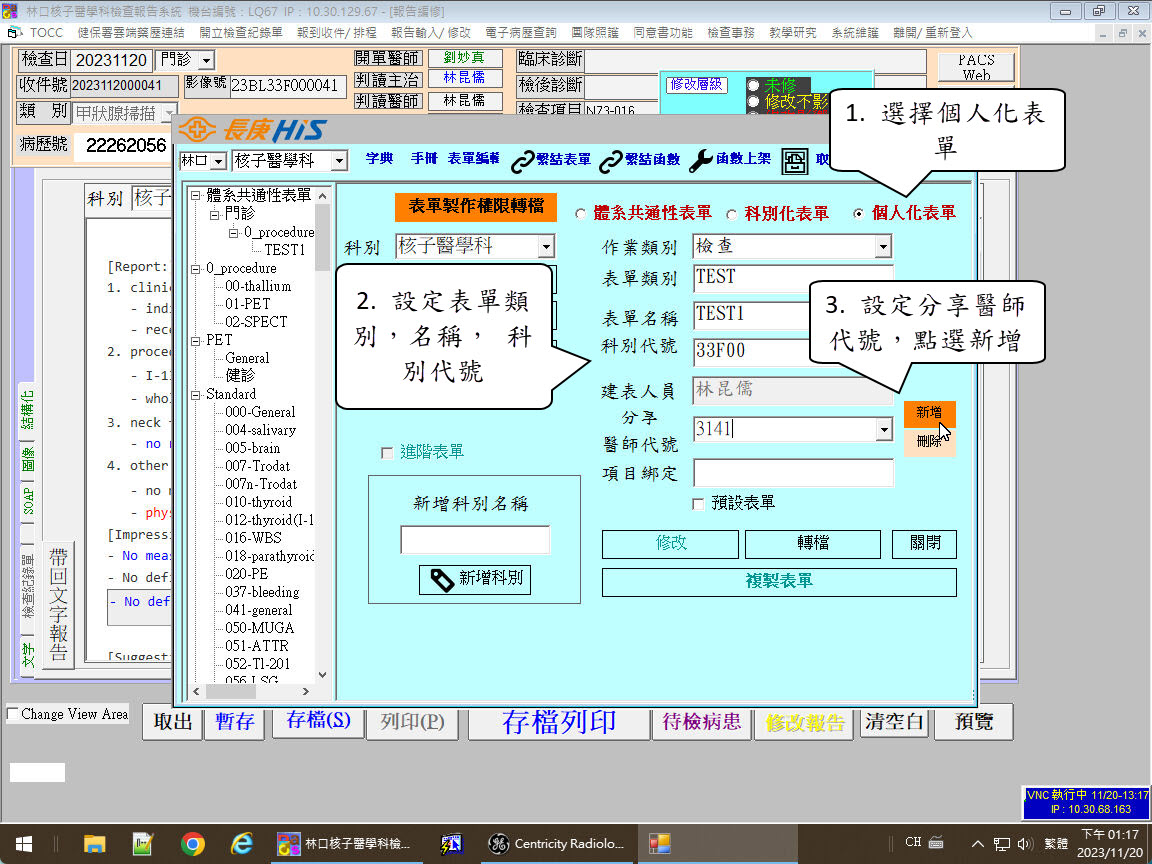
Task: Open Google Chrome from the taskbar
Action: click(192, 844)
